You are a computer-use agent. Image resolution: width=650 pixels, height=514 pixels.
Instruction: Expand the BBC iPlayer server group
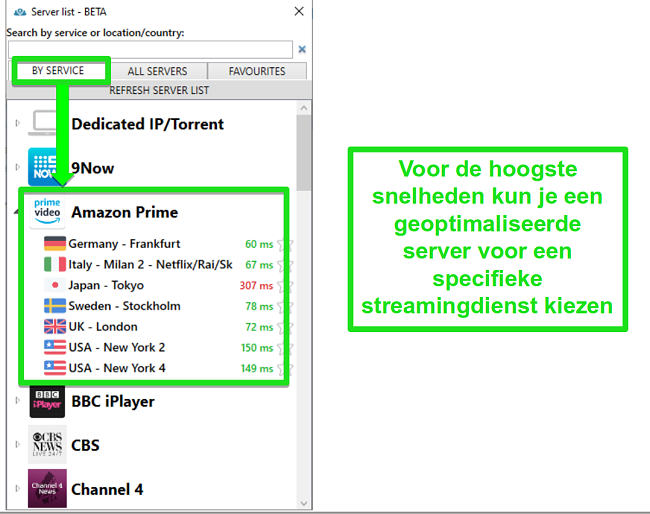coord(17,400)
